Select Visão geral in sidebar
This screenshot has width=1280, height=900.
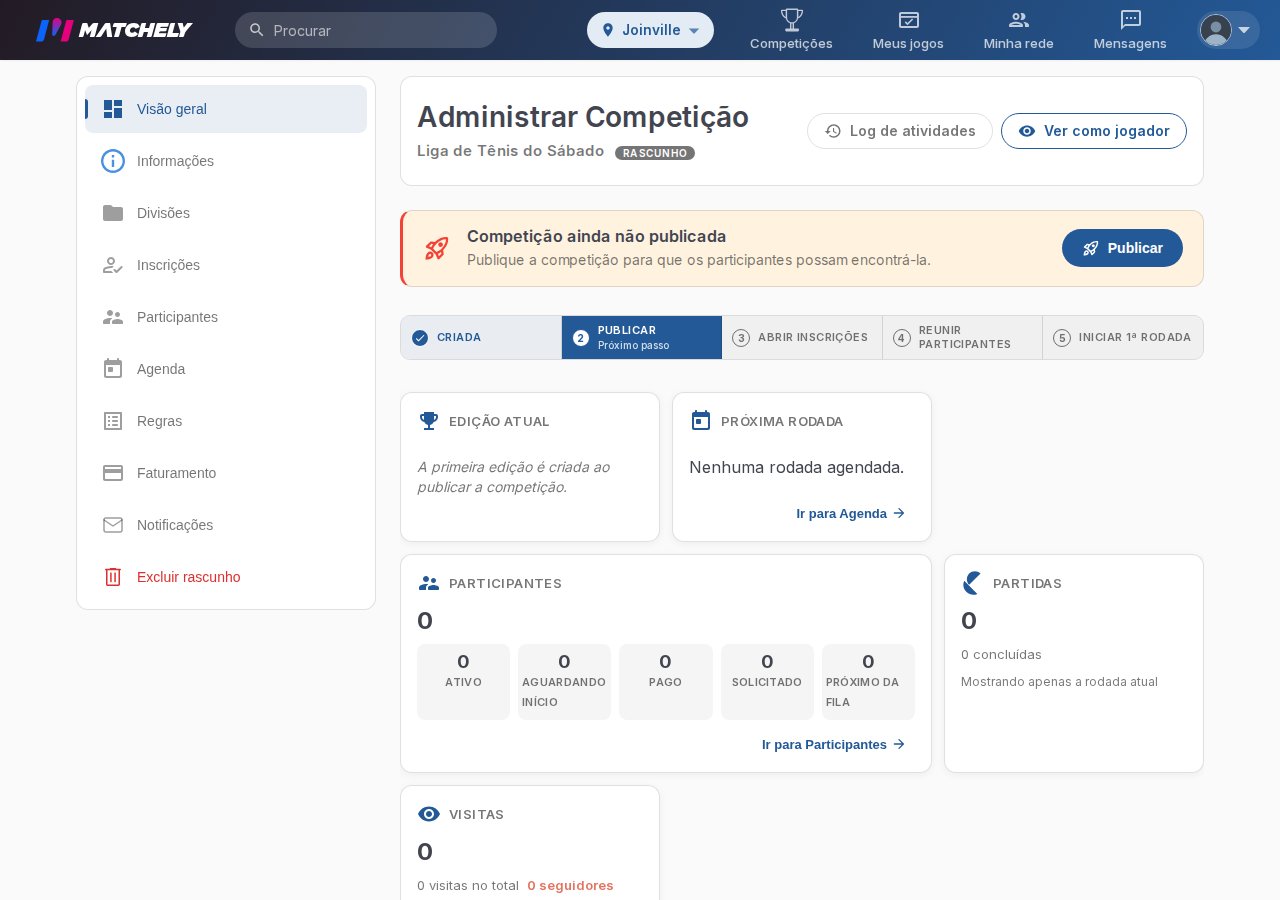coord(226,109)
